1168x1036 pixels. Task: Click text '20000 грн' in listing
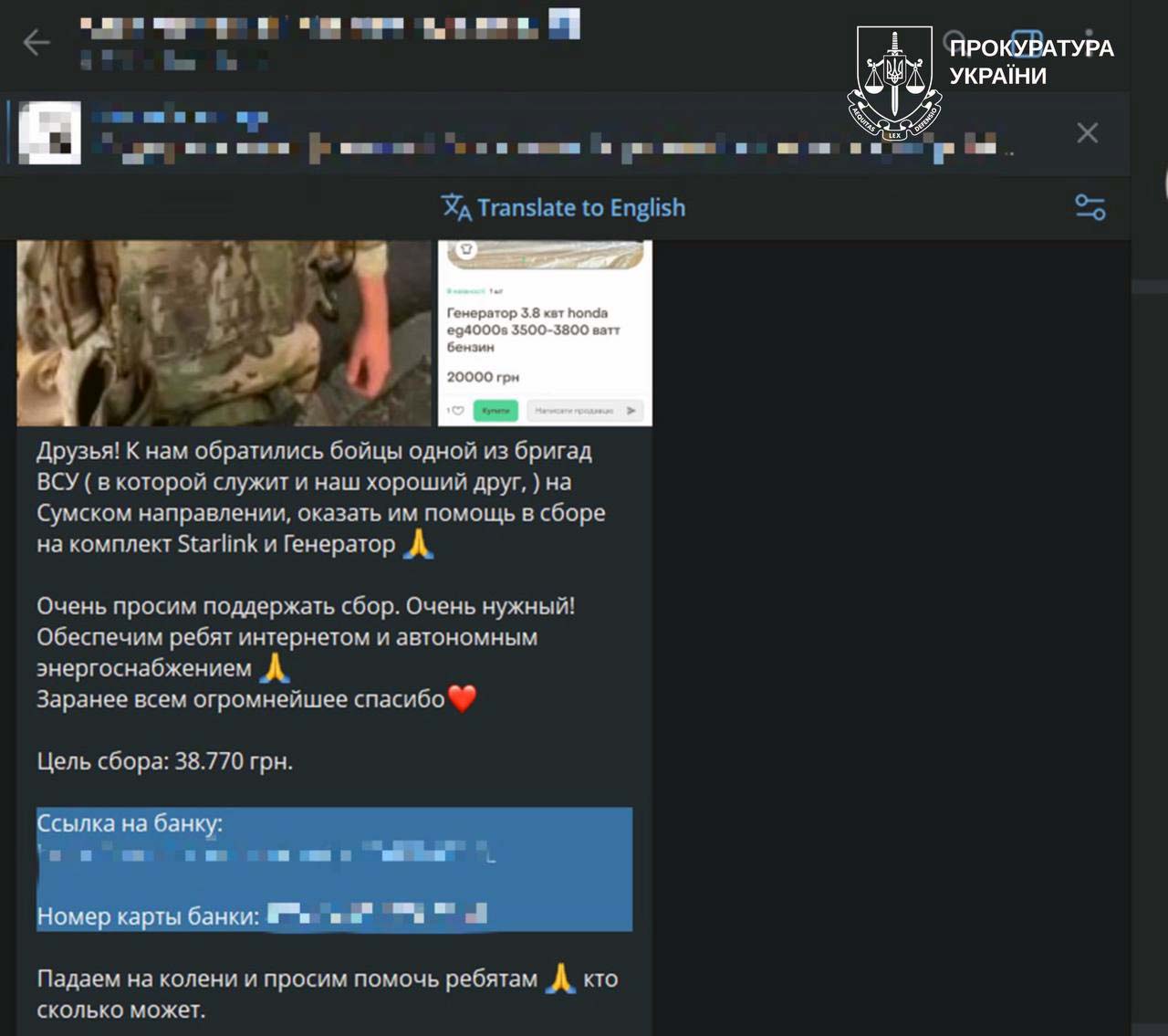(x=483, y=377)
